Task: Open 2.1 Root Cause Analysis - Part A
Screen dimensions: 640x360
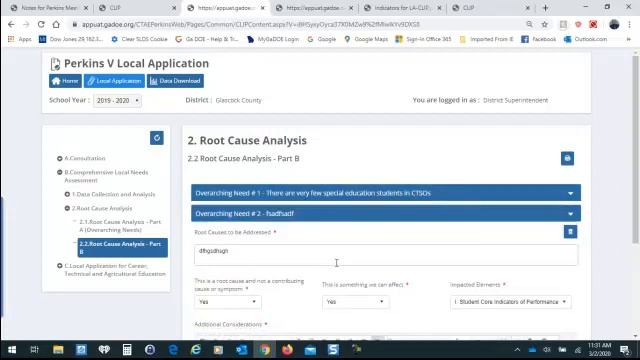Action: [x=120, y=226]
